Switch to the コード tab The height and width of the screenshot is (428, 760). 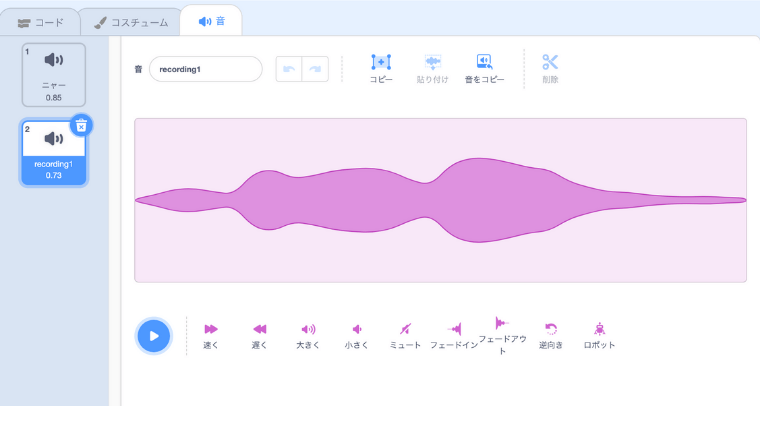coord(40,23)
